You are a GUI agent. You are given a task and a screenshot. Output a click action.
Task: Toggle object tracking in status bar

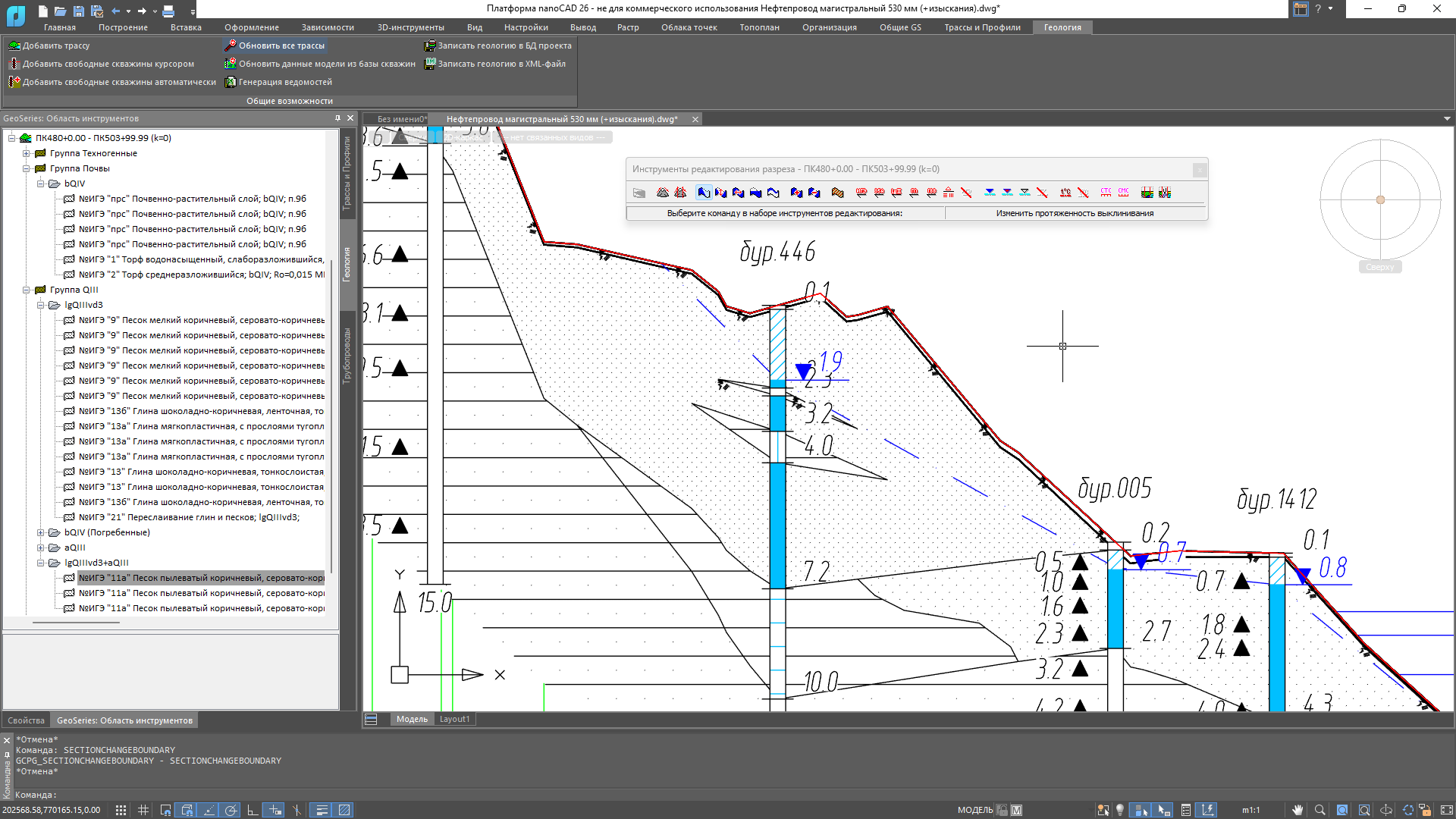(x=209, y=810)
